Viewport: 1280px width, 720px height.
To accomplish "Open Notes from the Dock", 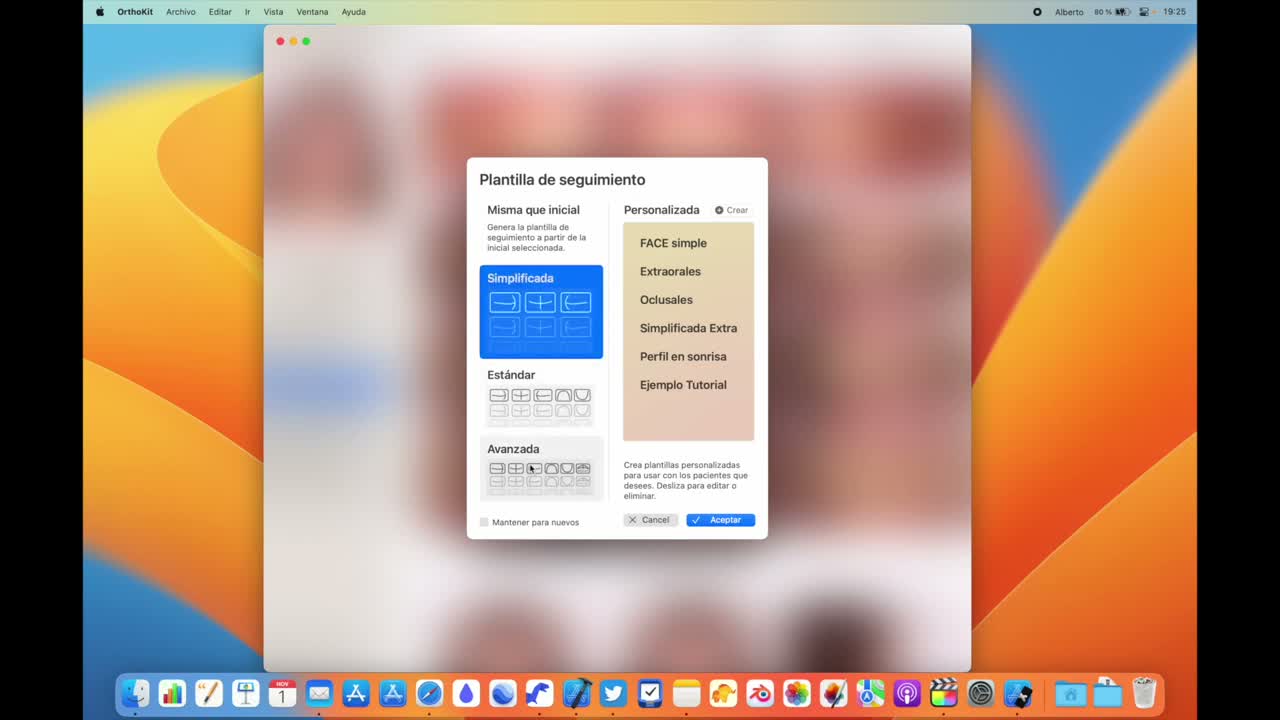I will click(x=686, y=693).
